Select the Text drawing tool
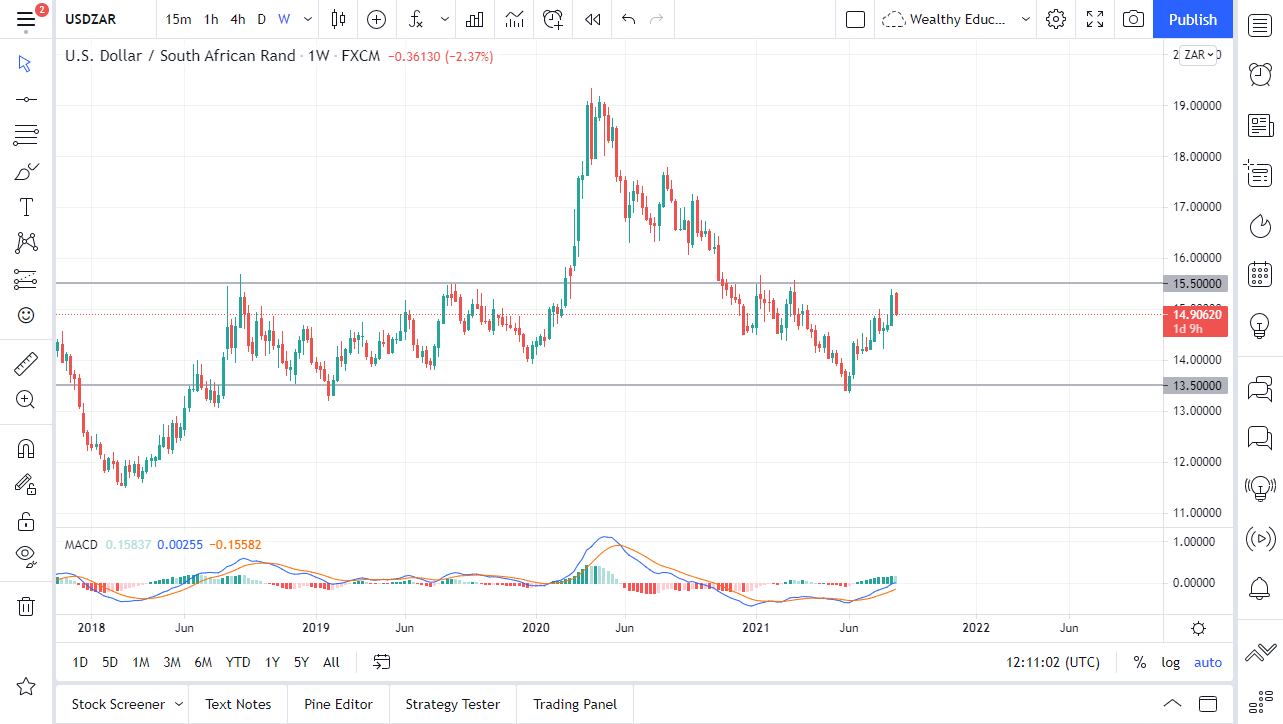This screenshot has height=724, width=1283. [x=26, y=206]
